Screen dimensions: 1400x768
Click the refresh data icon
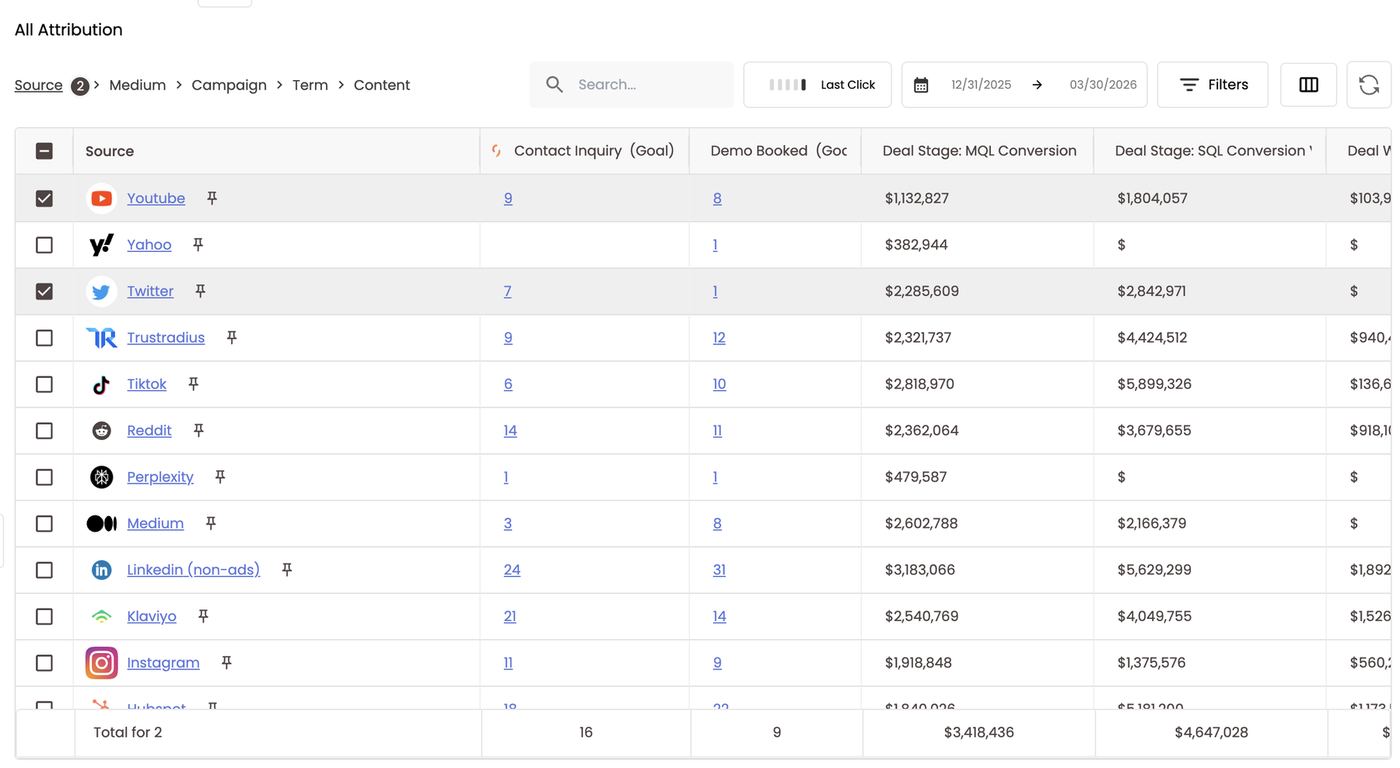click(x=1369, y=85)
